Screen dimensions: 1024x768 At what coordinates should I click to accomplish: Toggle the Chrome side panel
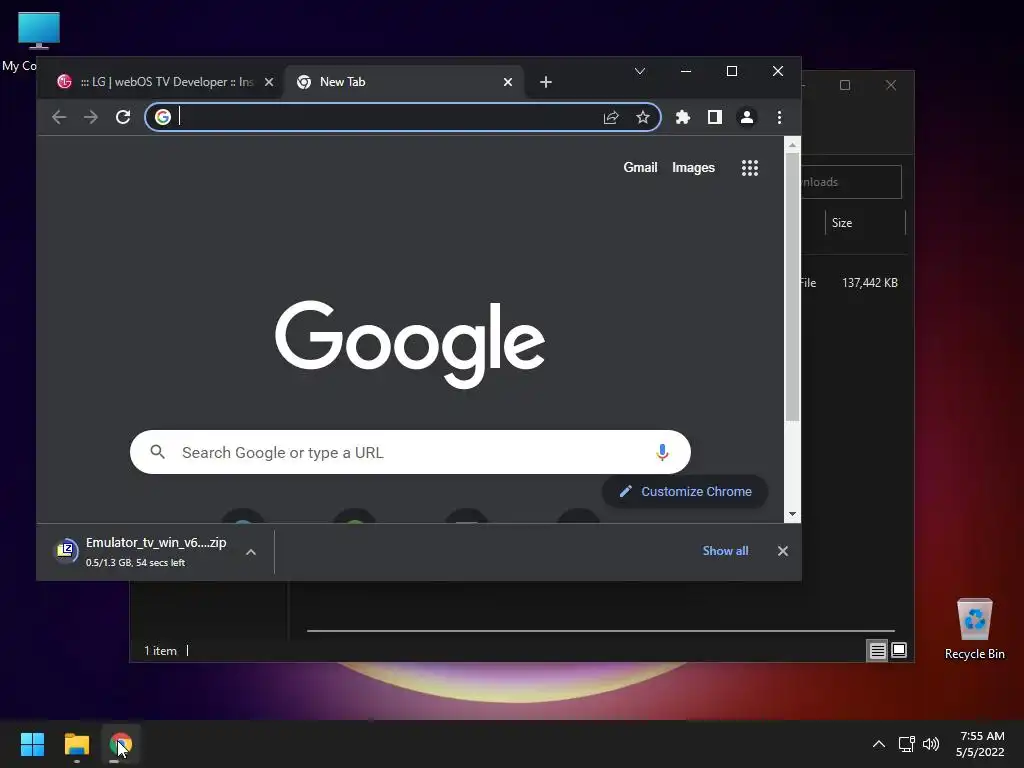[x=714, y=117]
